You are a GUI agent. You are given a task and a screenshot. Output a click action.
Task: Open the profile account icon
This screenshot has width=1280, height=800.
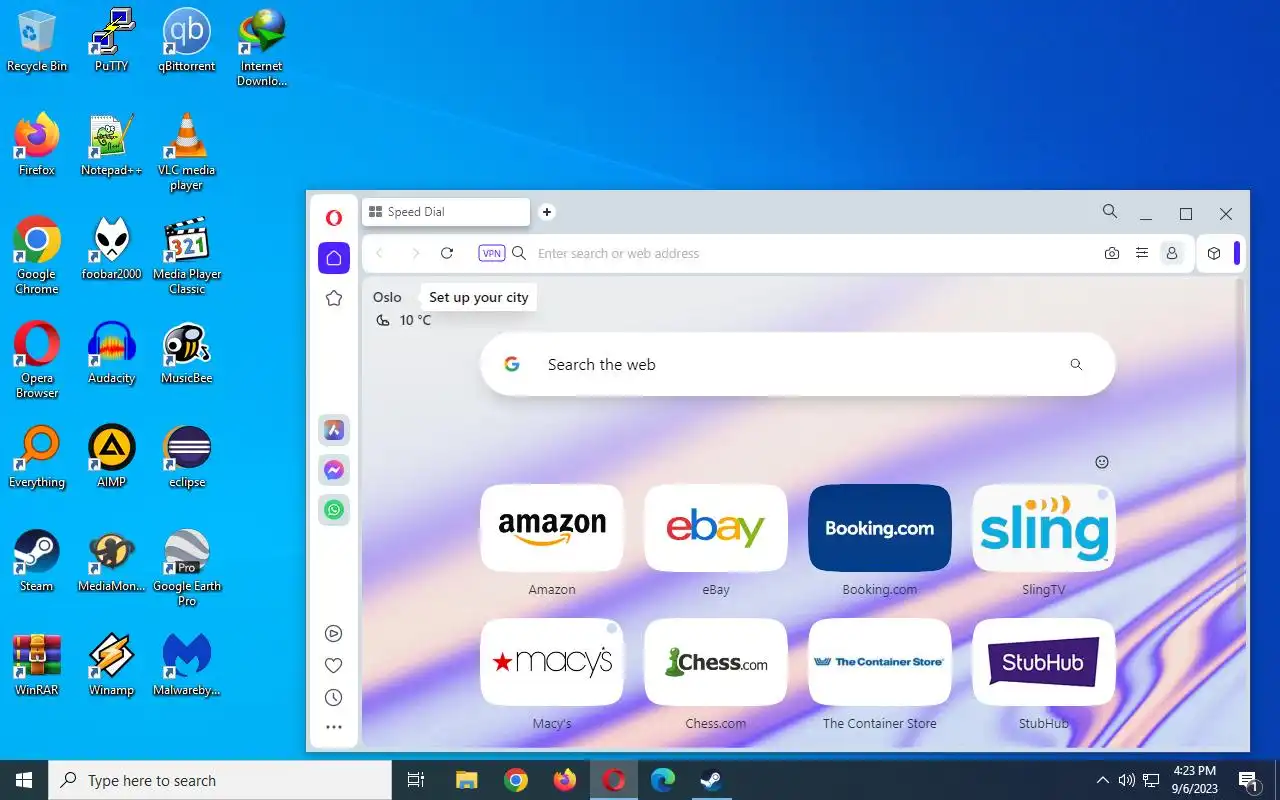point(1172,254)
